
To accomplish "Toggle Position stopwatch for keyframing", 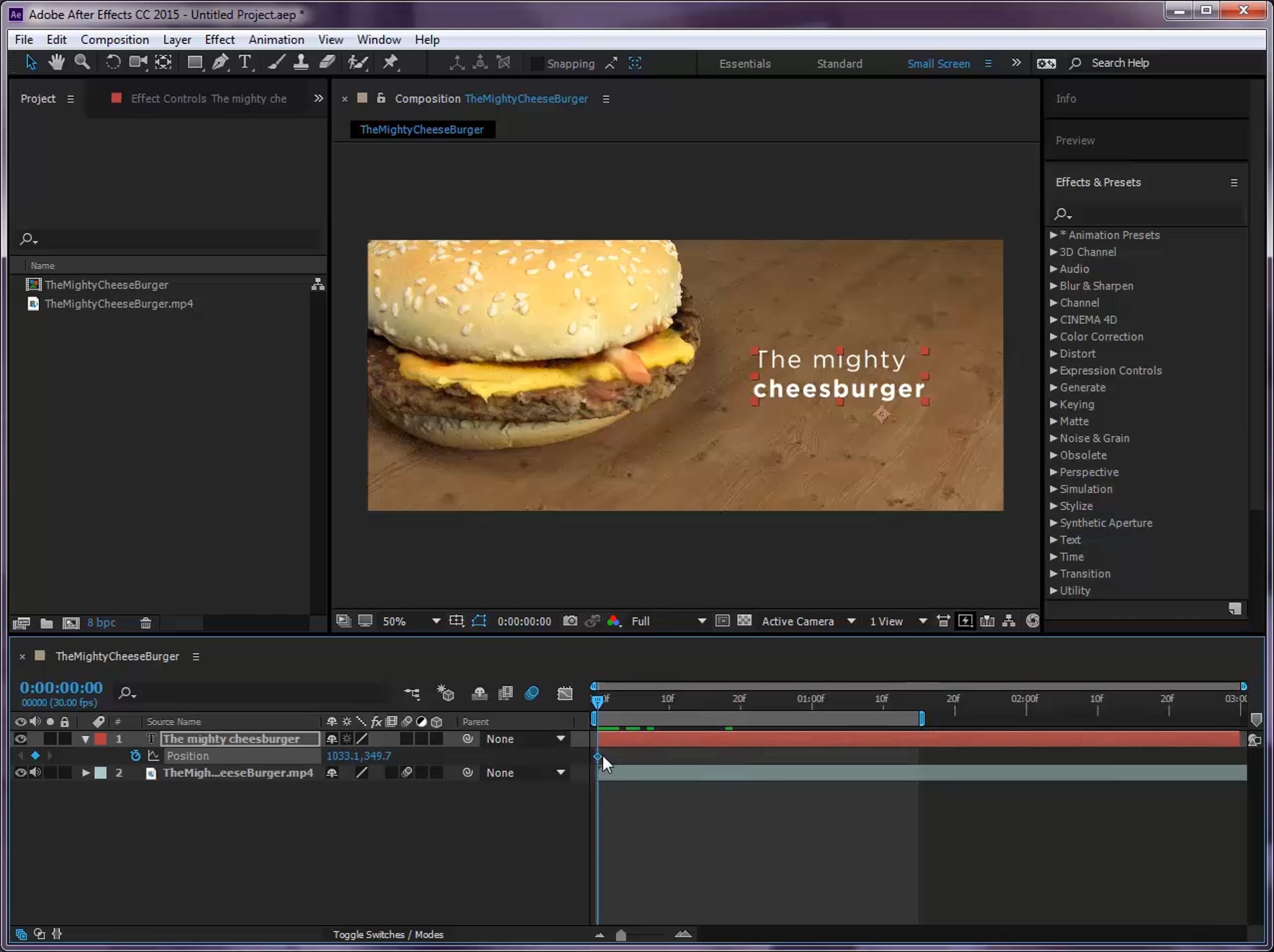I will coord(135,755).
